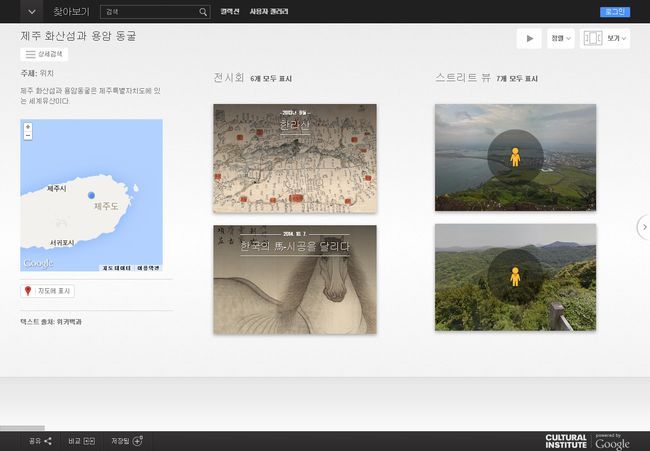Open the 정렬 sort dropdown
This screenshot has width=650, height=451.
pos(561,39)
